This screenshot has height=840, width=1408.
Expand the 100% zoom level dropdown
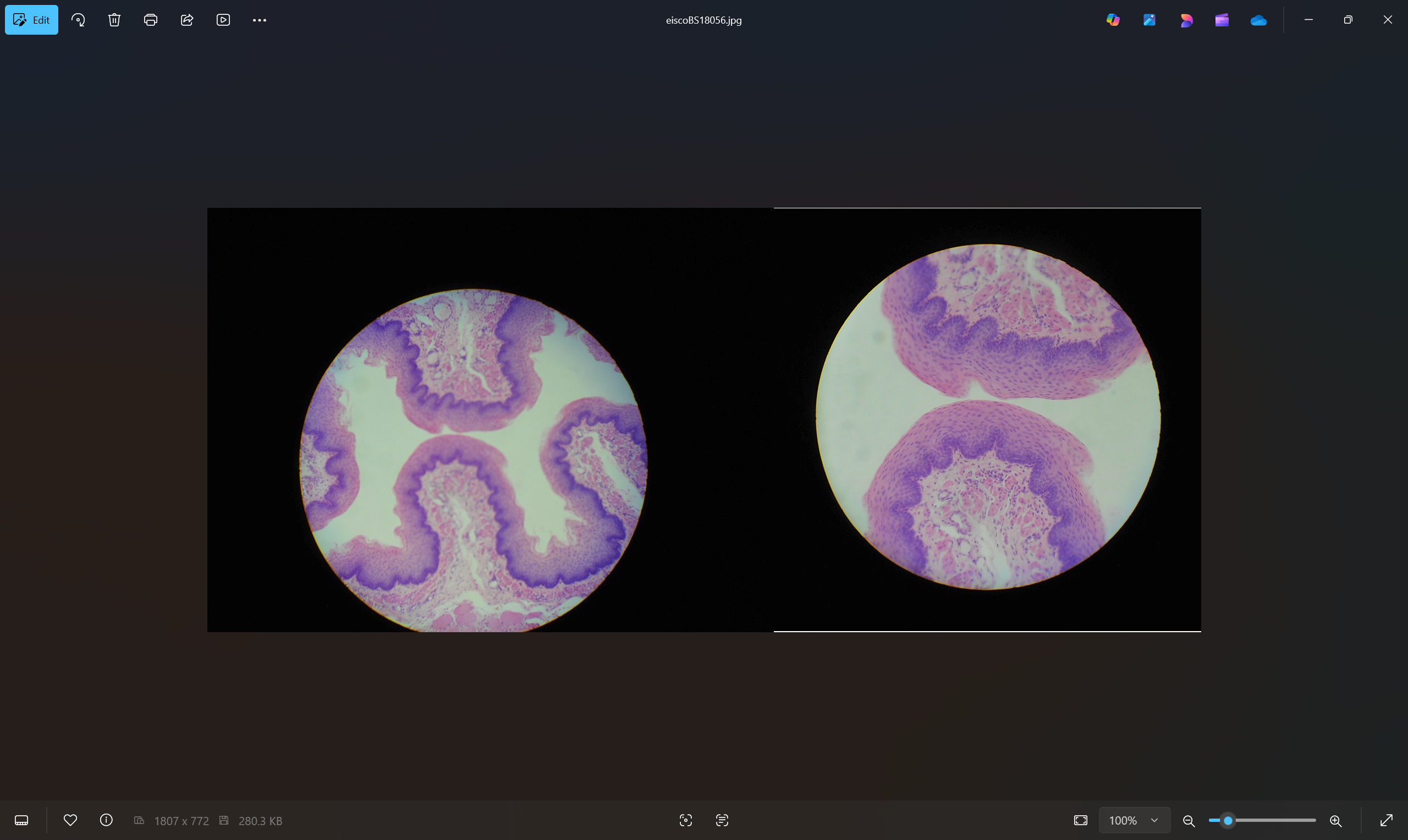1135,820
